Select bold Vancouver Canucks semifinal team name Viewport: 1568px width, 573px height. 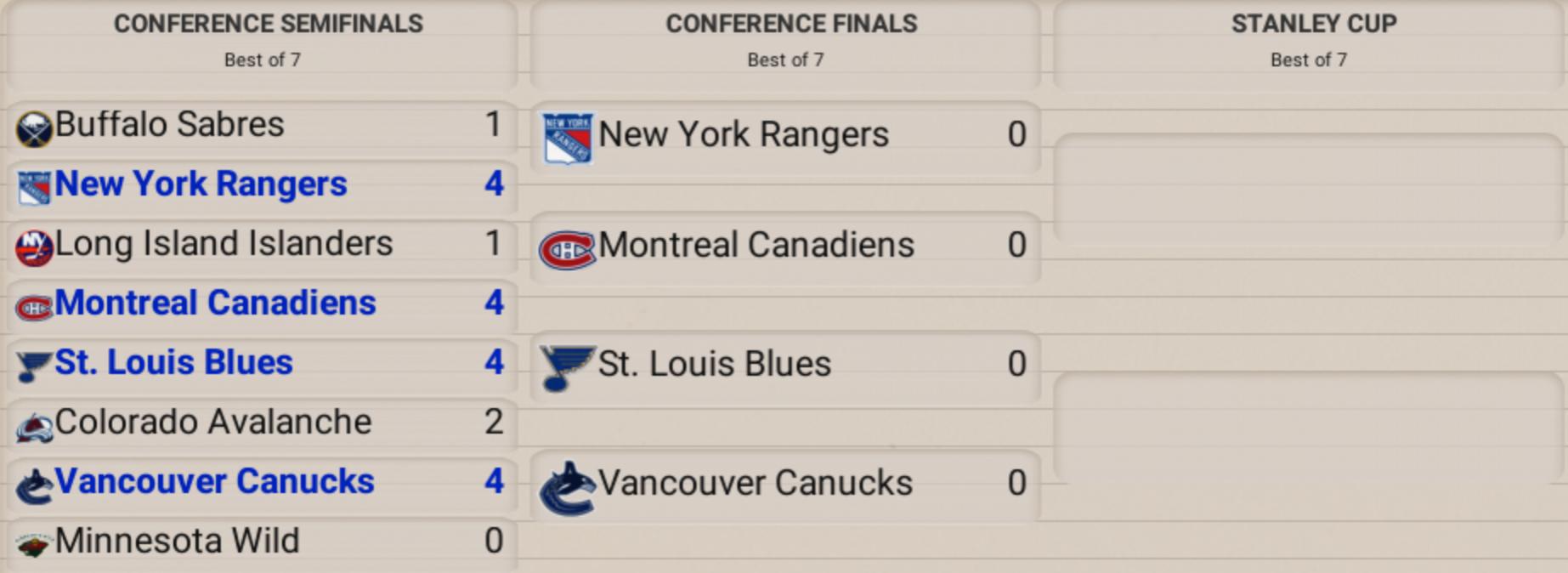214,482
